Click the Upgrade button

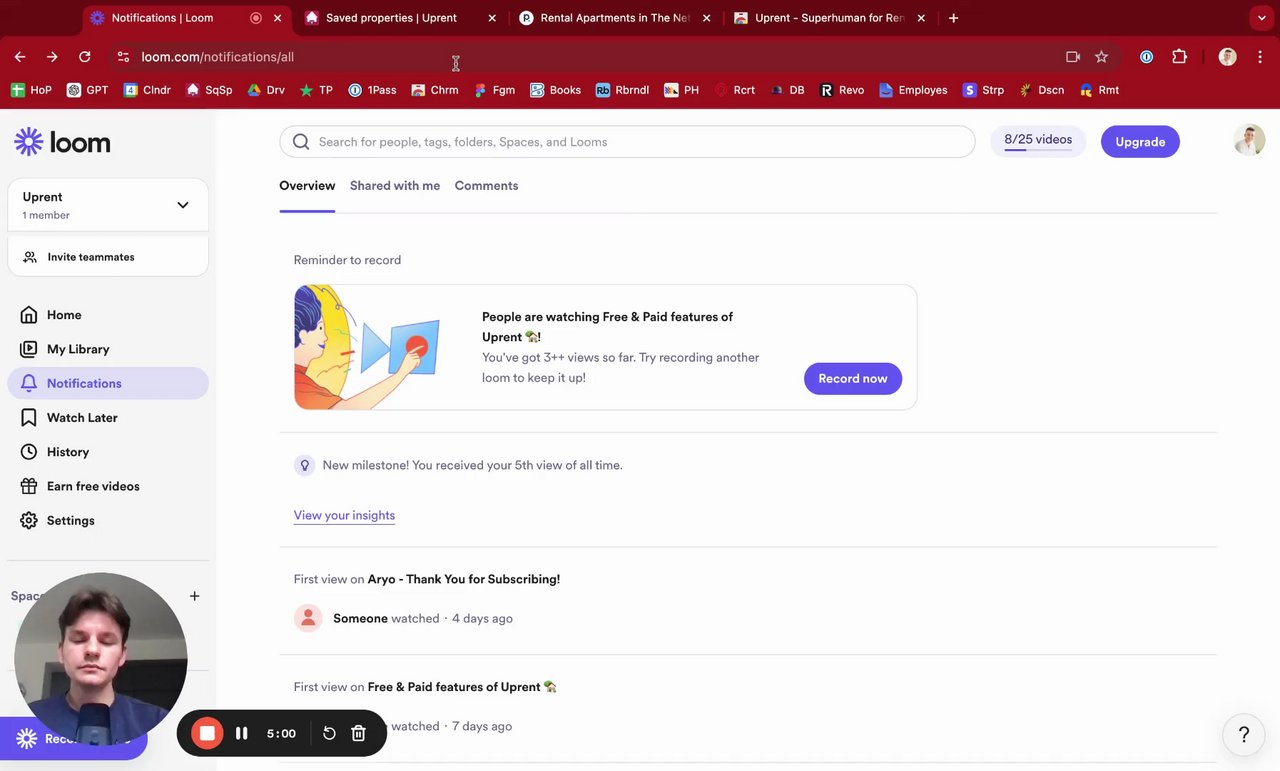pos(1140,142)
